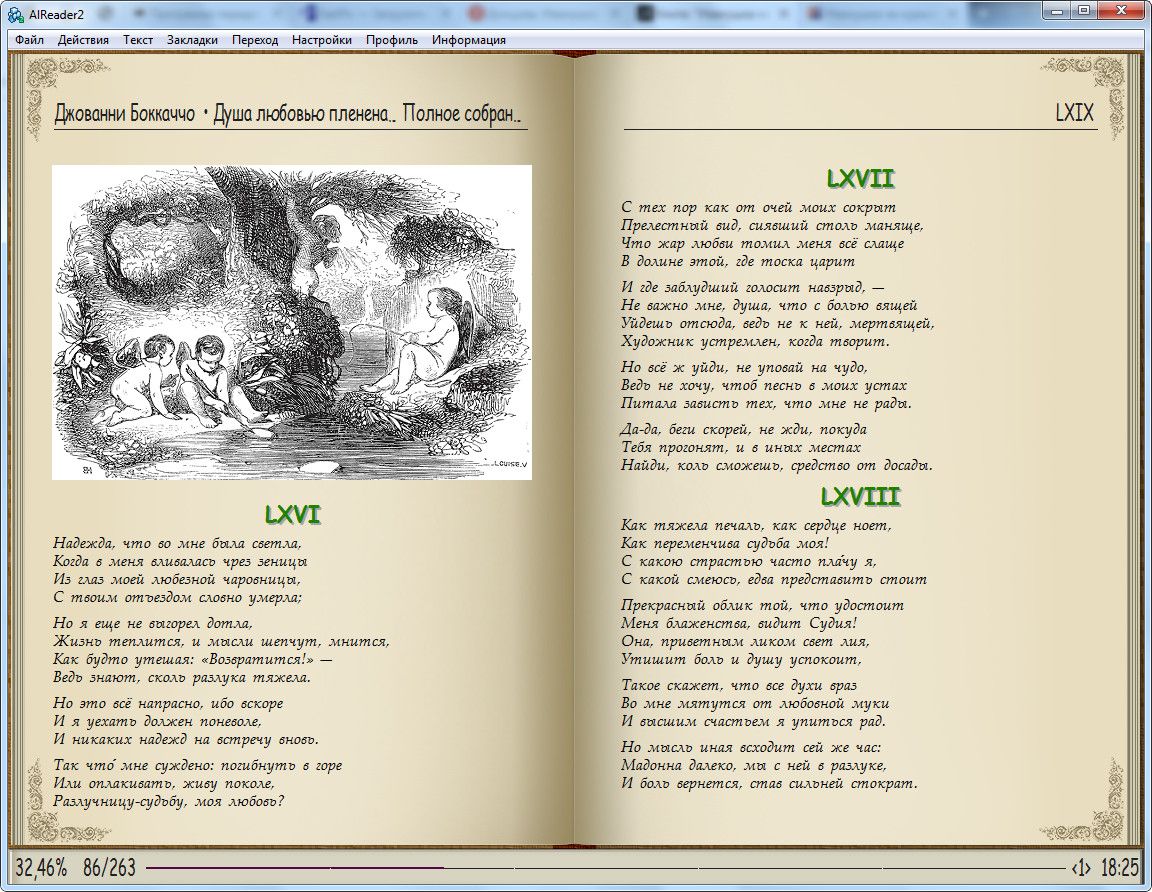Open the Действия menu
Image resolution: width=1152 pixels, height=892 pixels.
click(83, 40)
